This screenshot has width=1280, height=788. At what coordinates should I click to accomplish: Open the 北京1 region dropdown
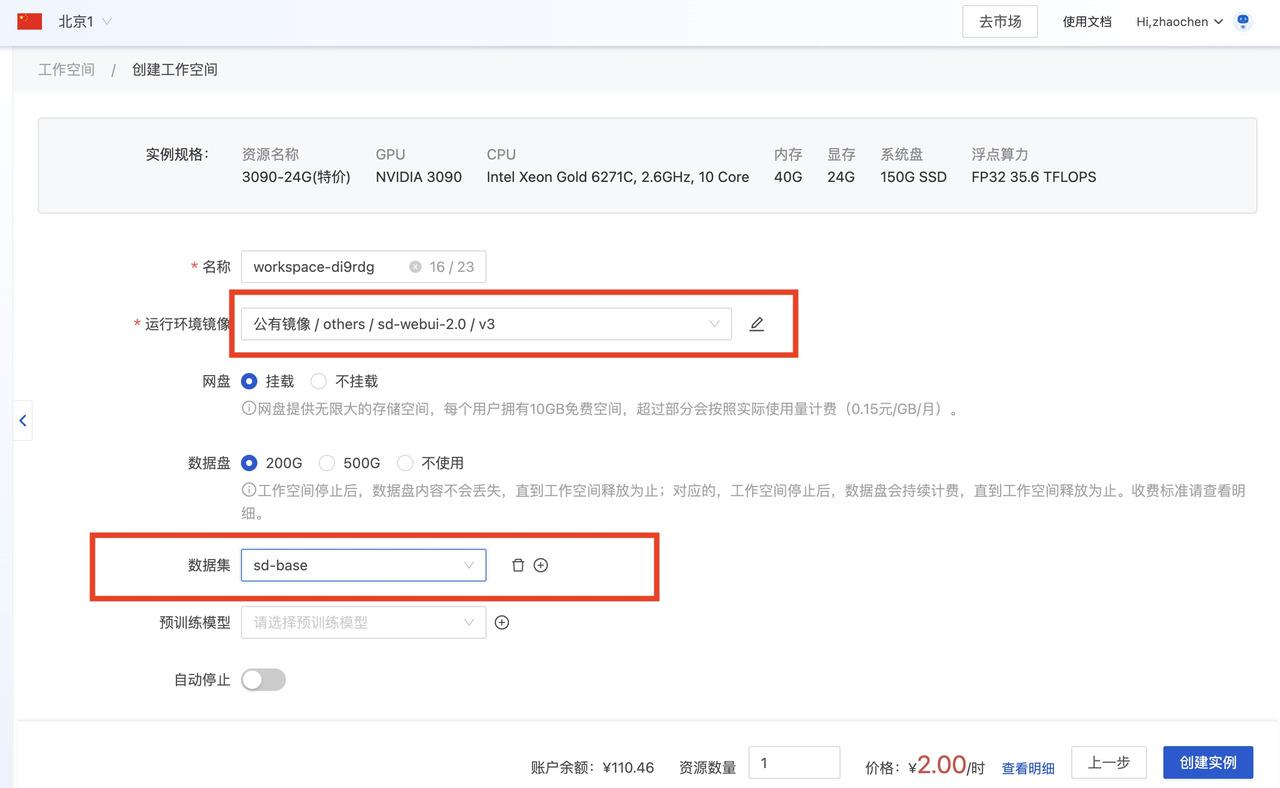click(x=85, y=21)
